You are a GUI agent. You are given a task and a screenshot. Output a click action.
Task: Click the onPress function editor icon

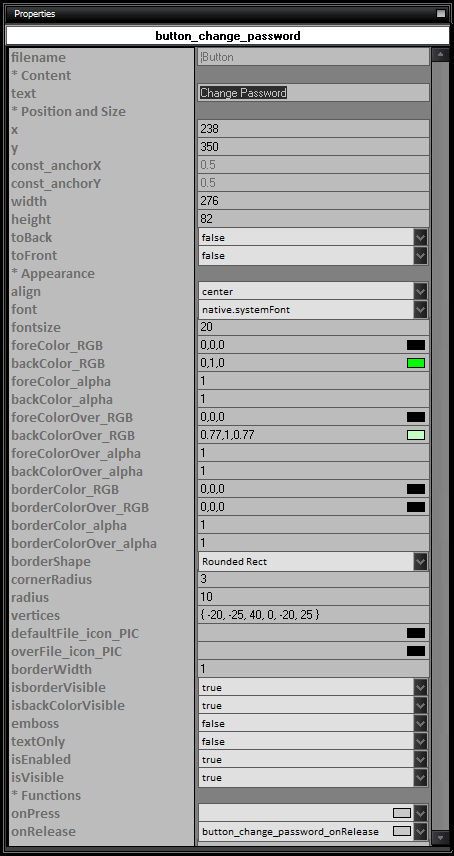pos(402,813)
